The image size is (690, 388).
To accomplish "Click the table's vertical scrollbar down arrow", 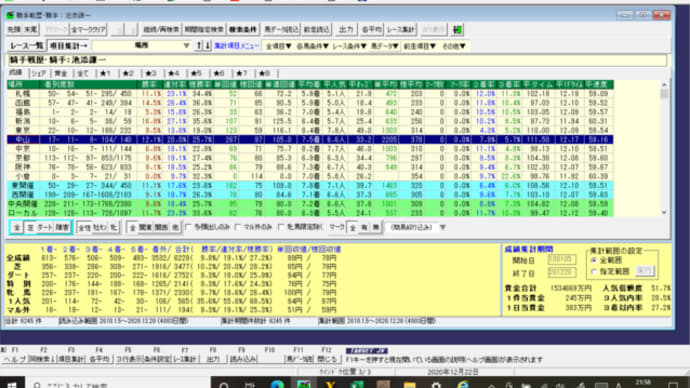I will point(664,212).
